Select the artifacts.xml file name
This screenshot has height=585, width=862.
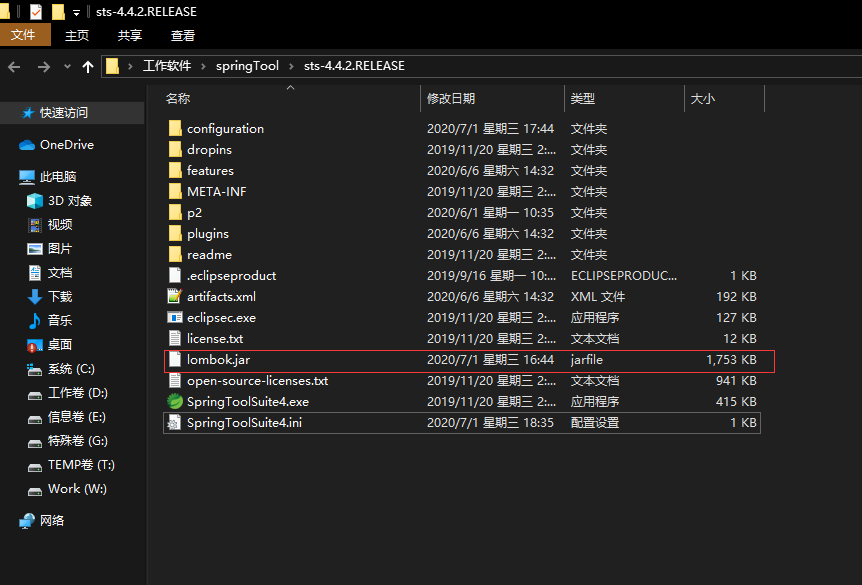[x=221, y=296]
